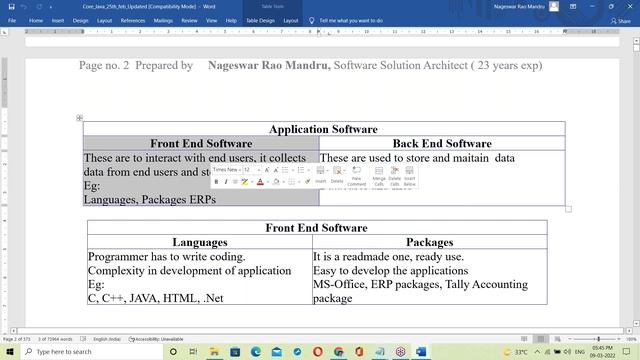The width and height of the screenshot is (640, 360).
Task: Open the References ribbon tab
Action: 133,20
